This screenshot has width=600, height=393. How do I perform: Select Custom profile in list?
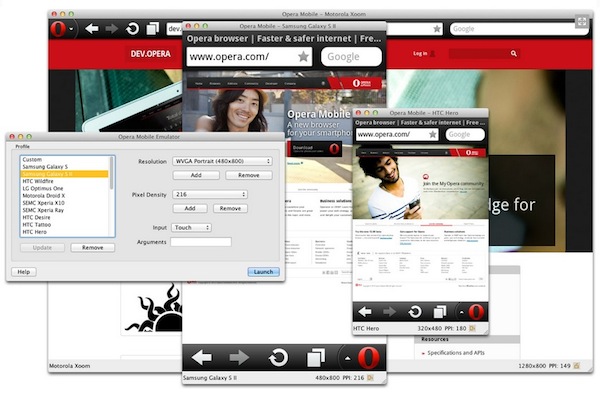[64, 160]
